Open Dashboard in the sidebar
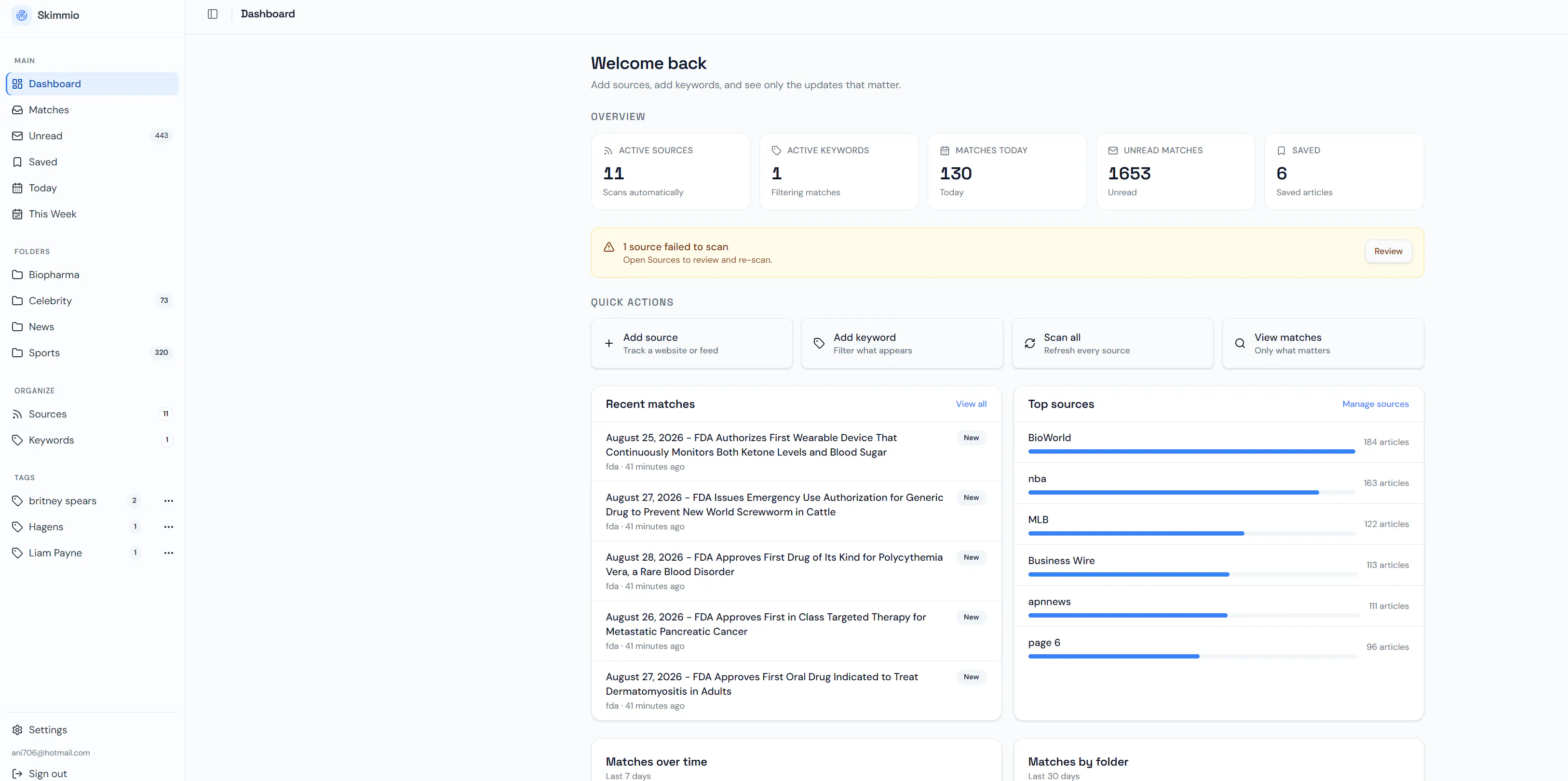Screen dimensions: 1568x781 click(x=93, y=84)
